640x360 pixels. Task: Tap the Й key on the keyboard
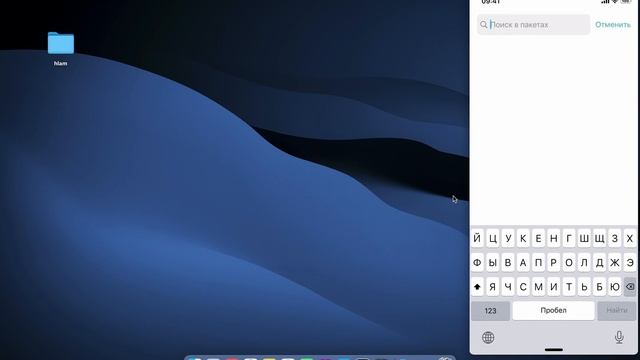pyautogui.click(x=477, y=238)
